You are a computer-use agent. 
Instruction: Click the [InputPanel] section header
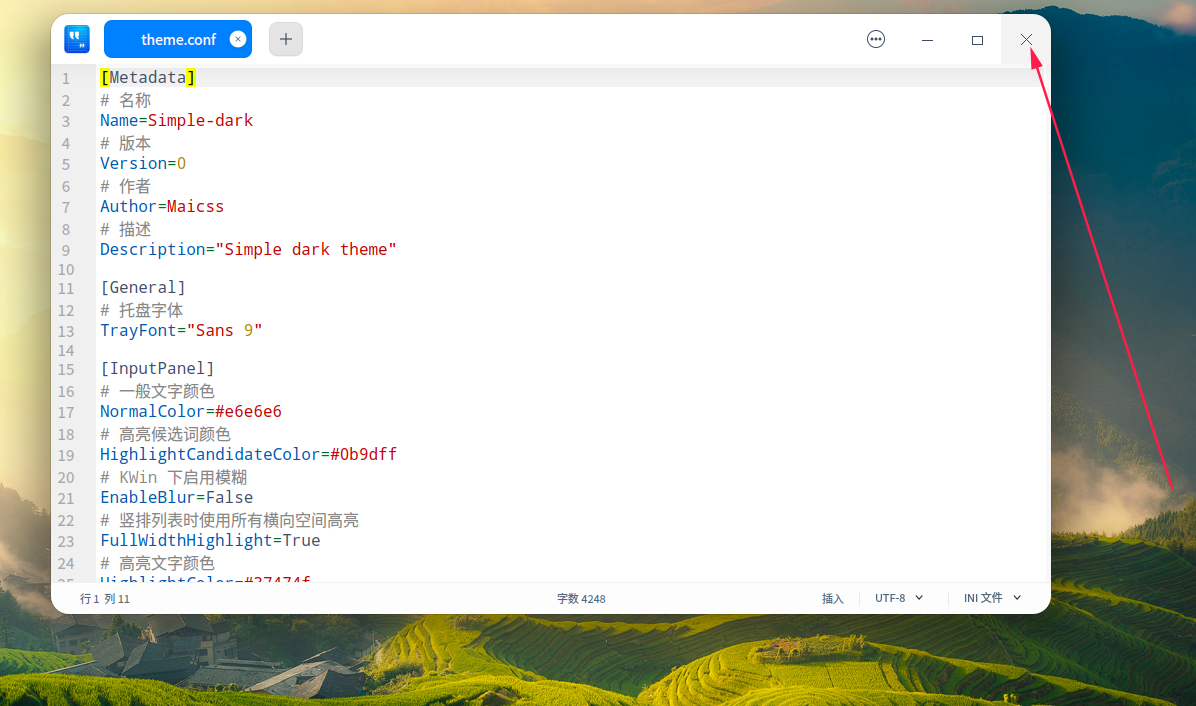tap(157, 368)
